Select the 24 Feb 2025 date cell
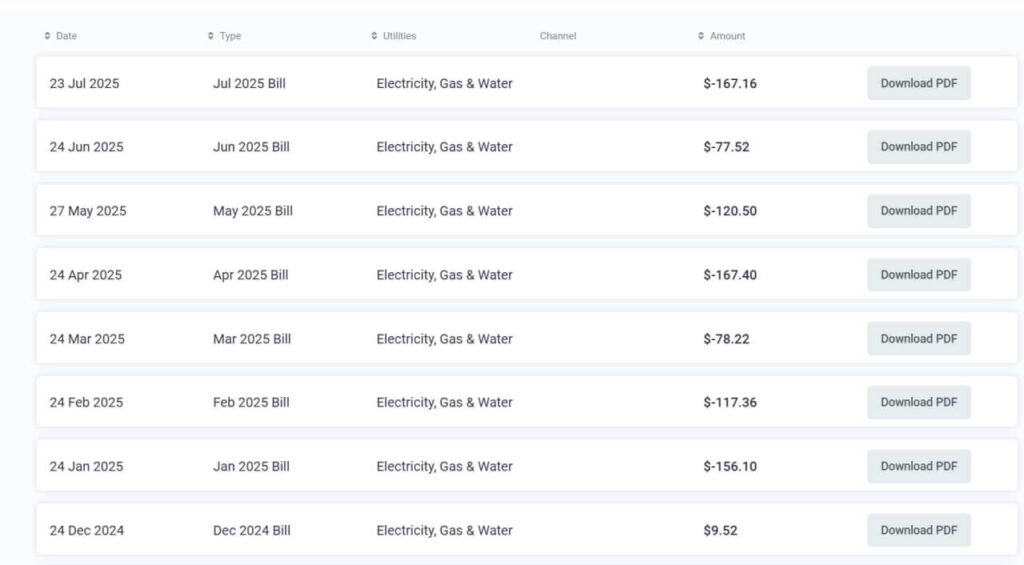Viewport: 1024px width, 565px height. pyautogui.click(x=86, y=402)
